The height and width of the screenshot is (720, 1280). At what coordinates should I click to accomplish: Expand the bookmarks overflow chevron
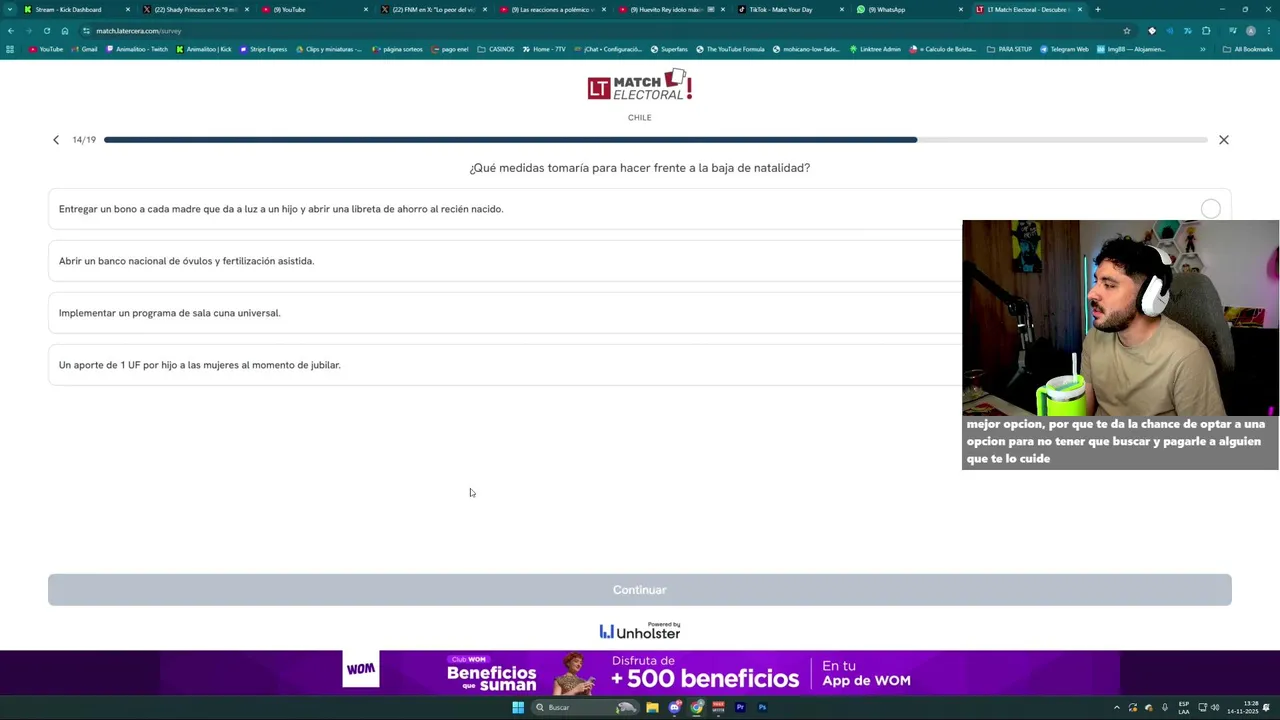click(x=1203, y=49)
